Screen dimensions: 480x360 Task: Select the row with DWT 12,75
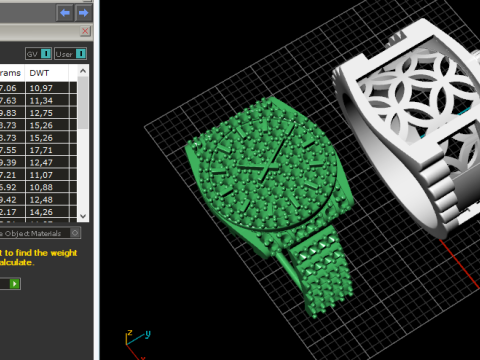[x=38, y=113]
